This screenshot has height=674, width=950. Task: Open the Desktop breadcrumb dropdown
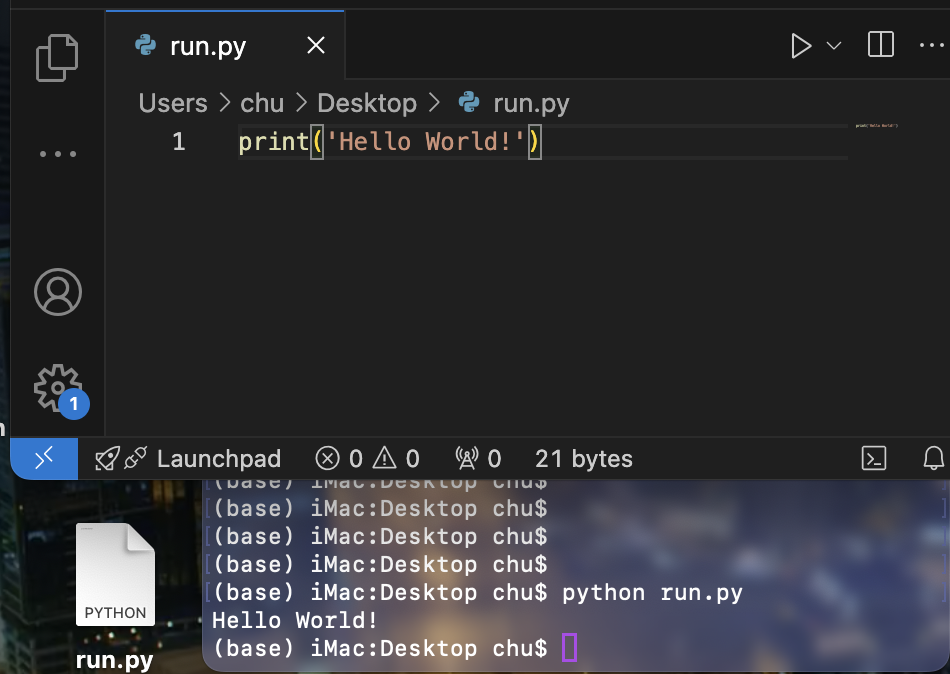tap(367, 103)
